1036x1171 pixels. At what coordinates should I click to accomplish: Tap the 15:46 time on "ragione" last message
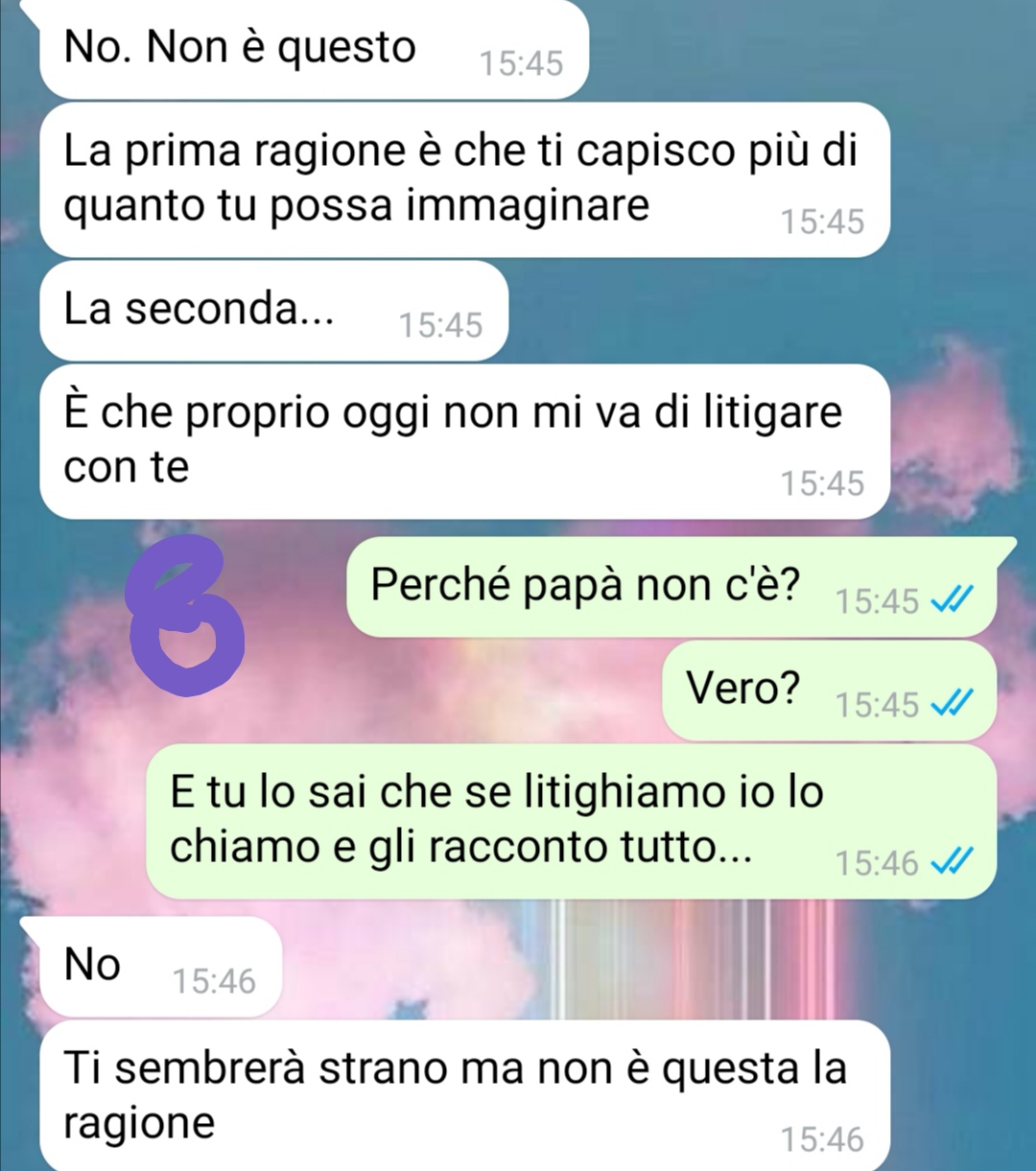[822, 1139]
